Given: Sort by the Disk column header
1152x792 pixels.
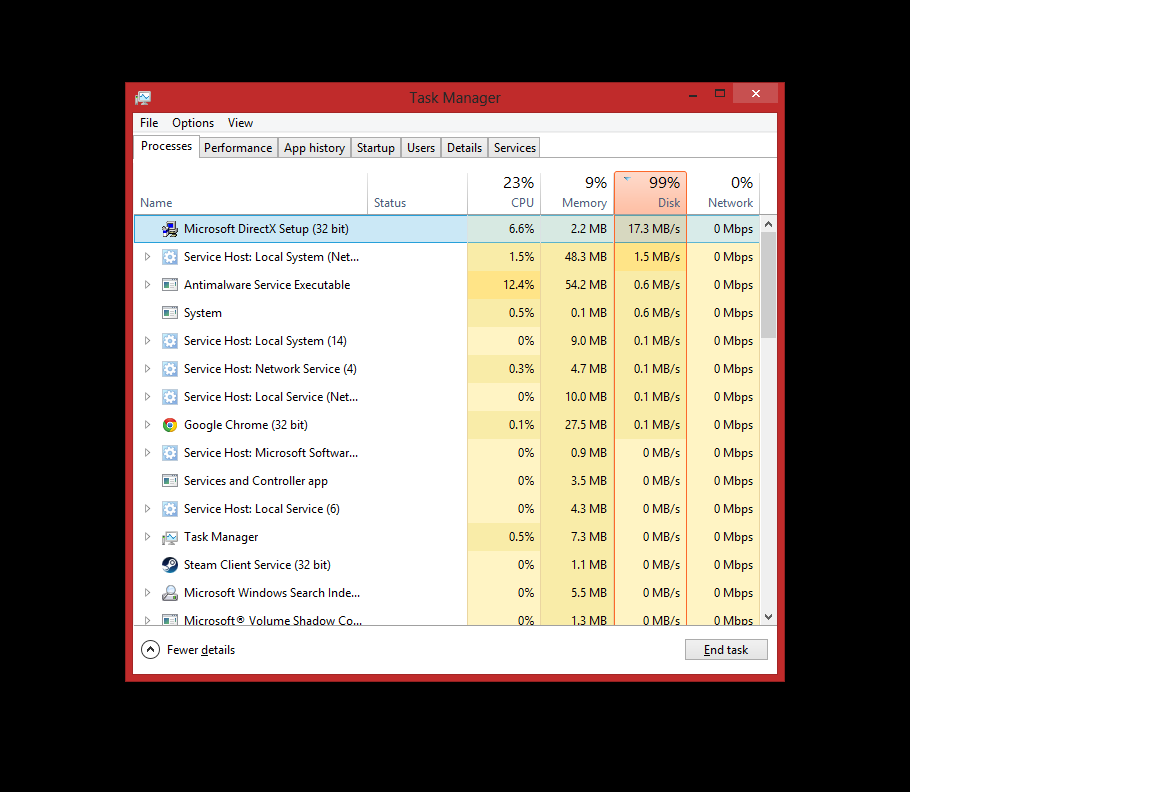Looking at the screenshot, I should pos(651,192).
